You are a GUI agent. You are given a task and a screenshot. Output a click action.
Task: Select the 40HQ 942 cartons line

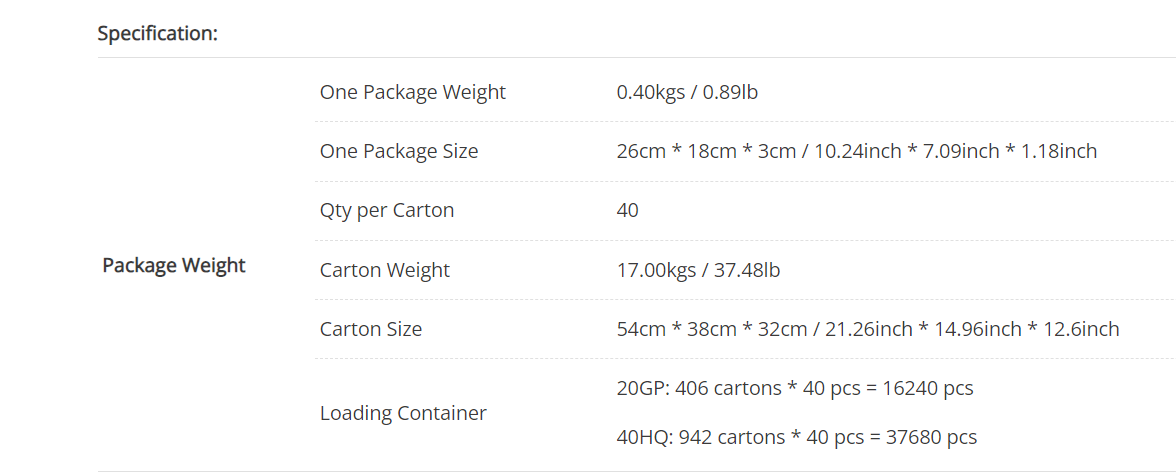[796, 437]
